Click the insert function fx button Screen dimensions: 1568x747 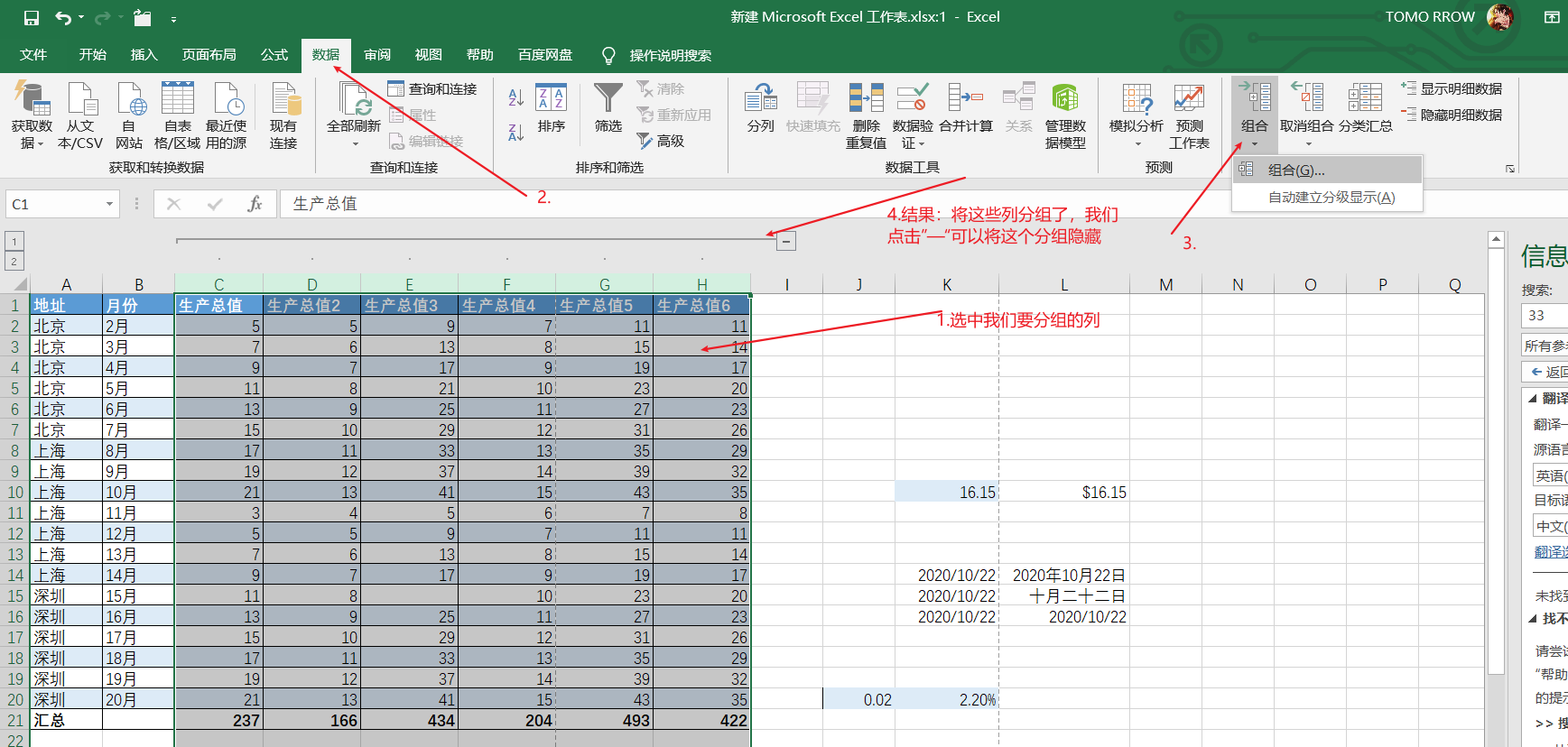point(255,204)
